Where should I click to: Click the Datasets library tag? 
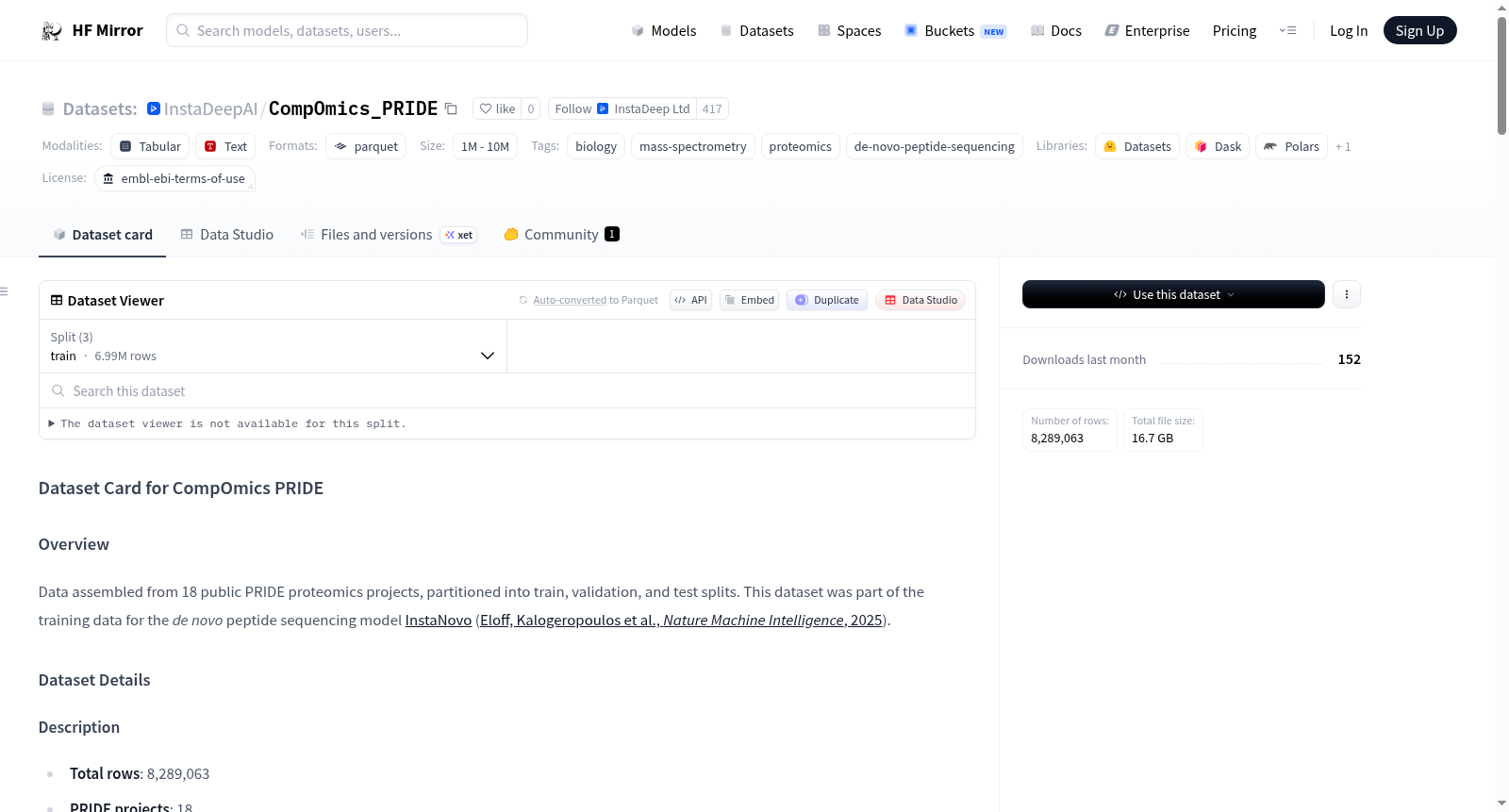point(1137,146)
